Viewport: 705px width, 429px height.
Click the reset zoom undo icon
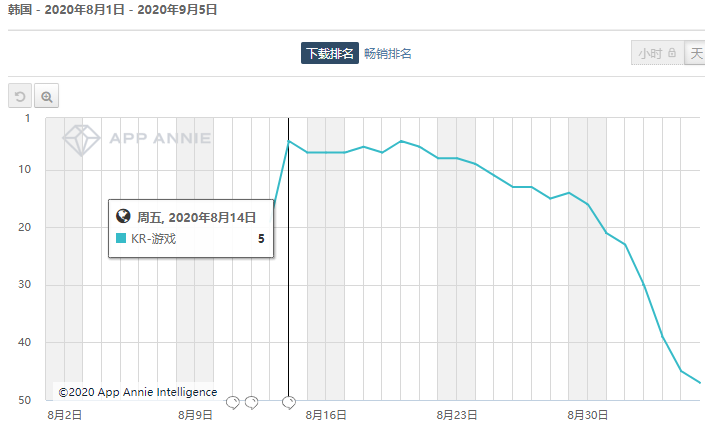20,96
